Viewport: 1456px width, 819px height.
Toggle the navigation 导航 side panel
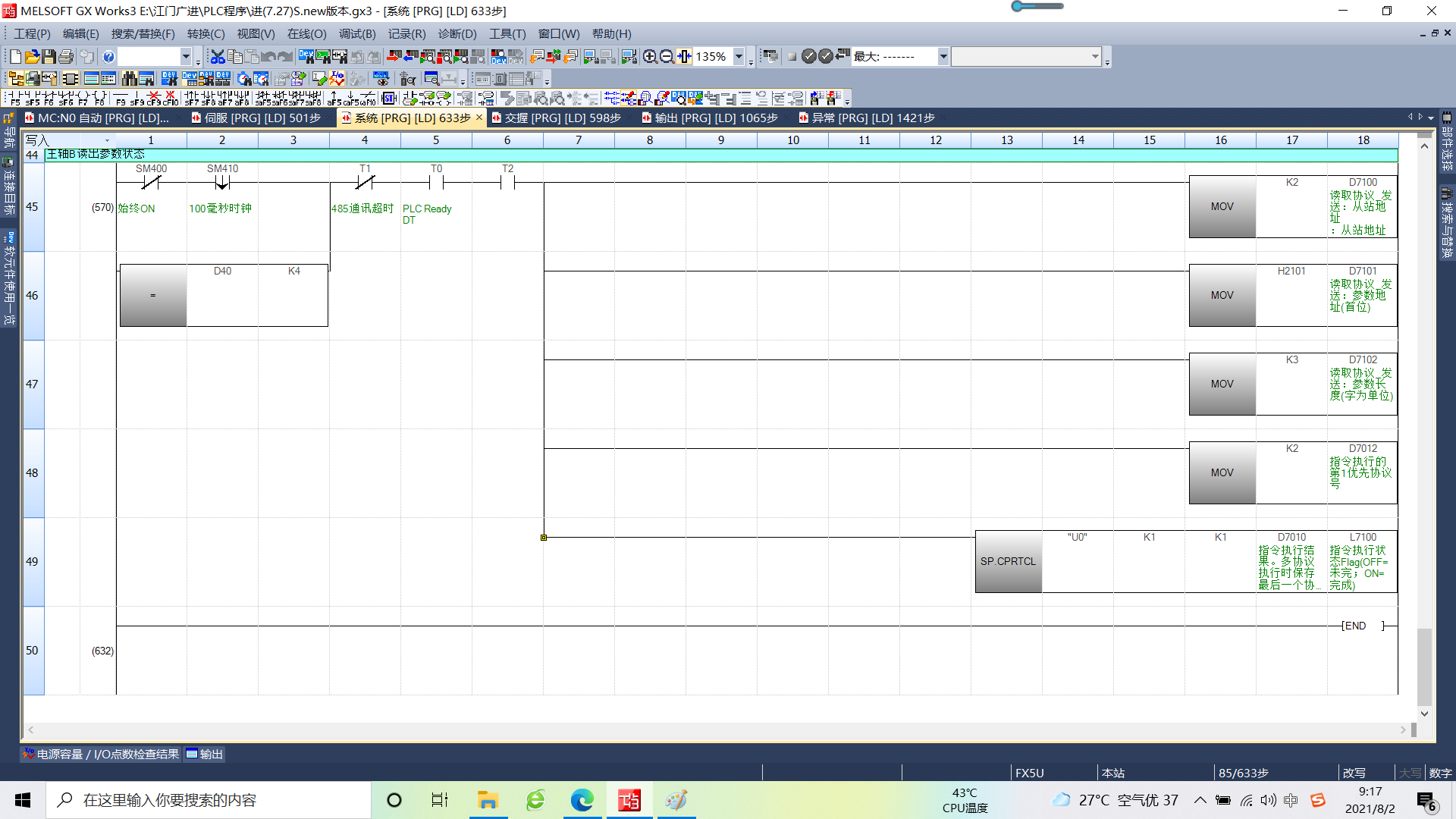(x=8, y=130)
